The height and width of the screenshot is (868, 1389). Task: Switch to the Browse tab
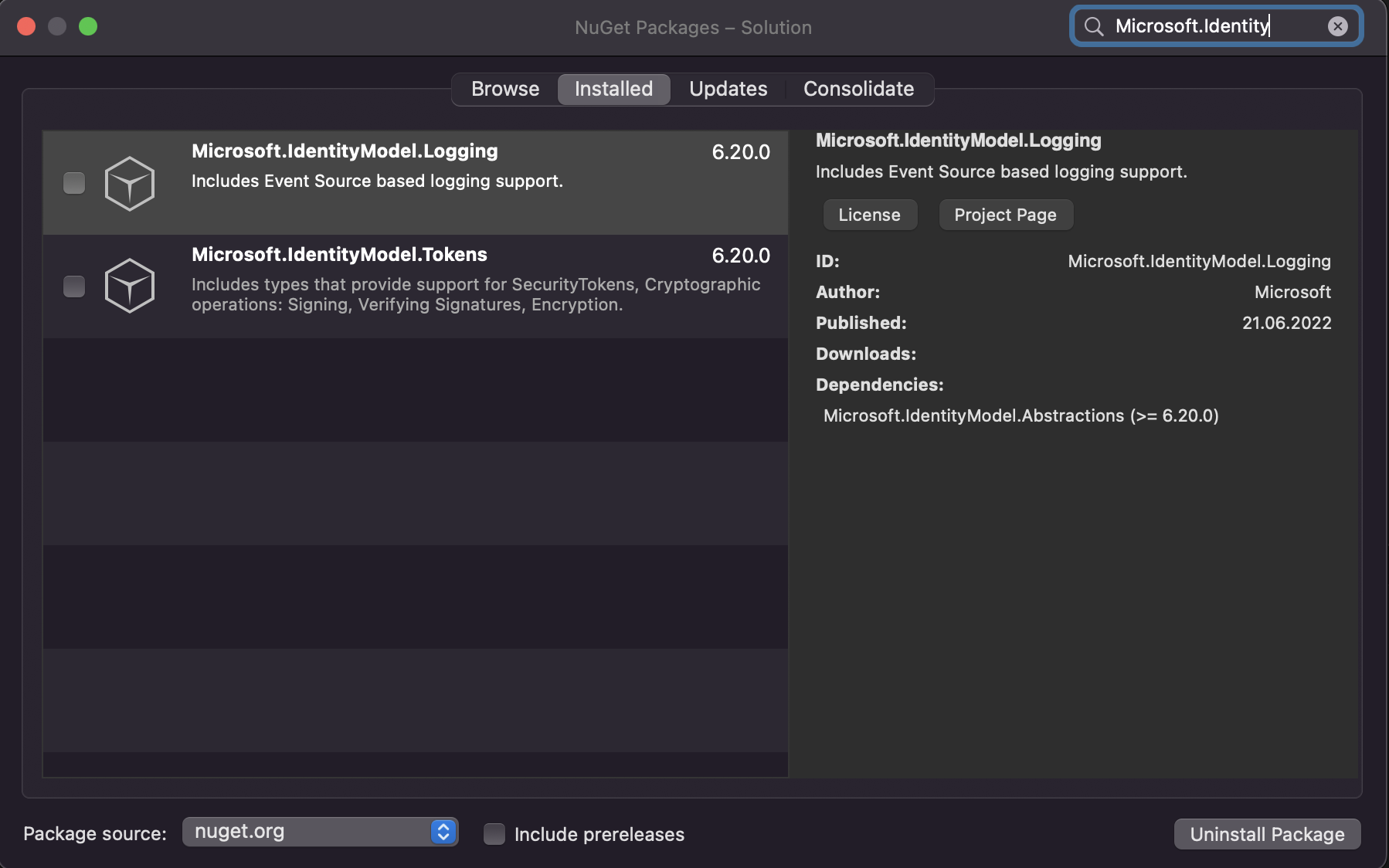pos(505,89)
